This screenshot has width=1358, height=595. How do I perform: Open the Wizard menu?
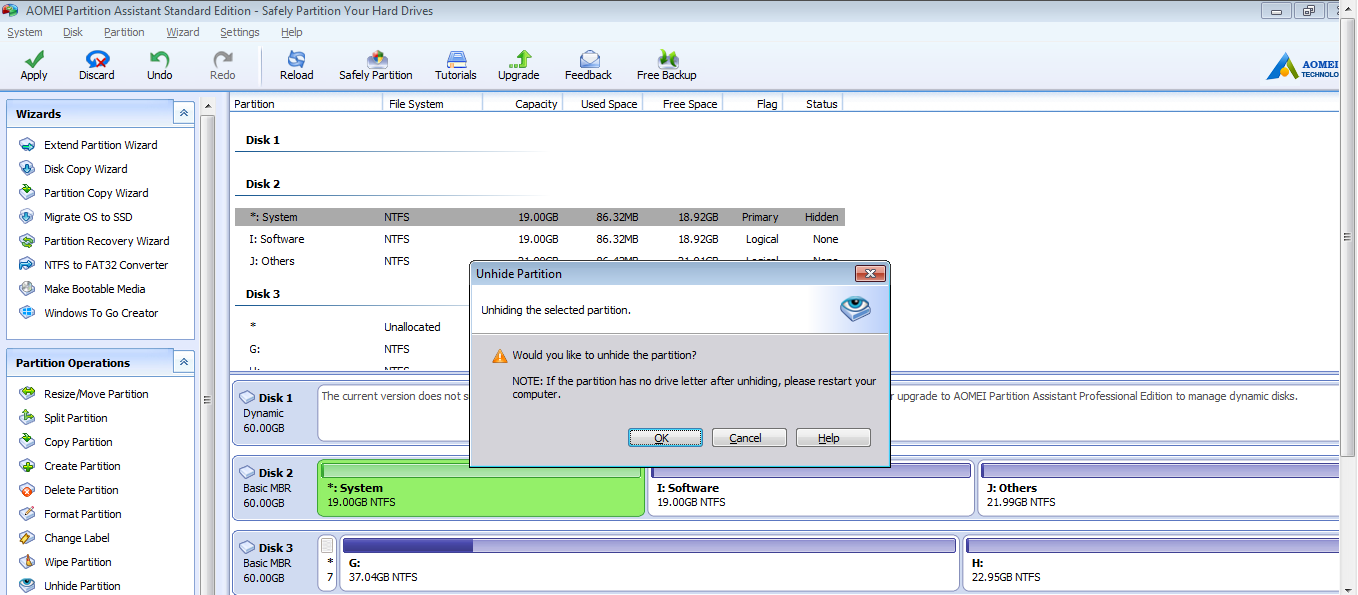click(x=183, y=32)
